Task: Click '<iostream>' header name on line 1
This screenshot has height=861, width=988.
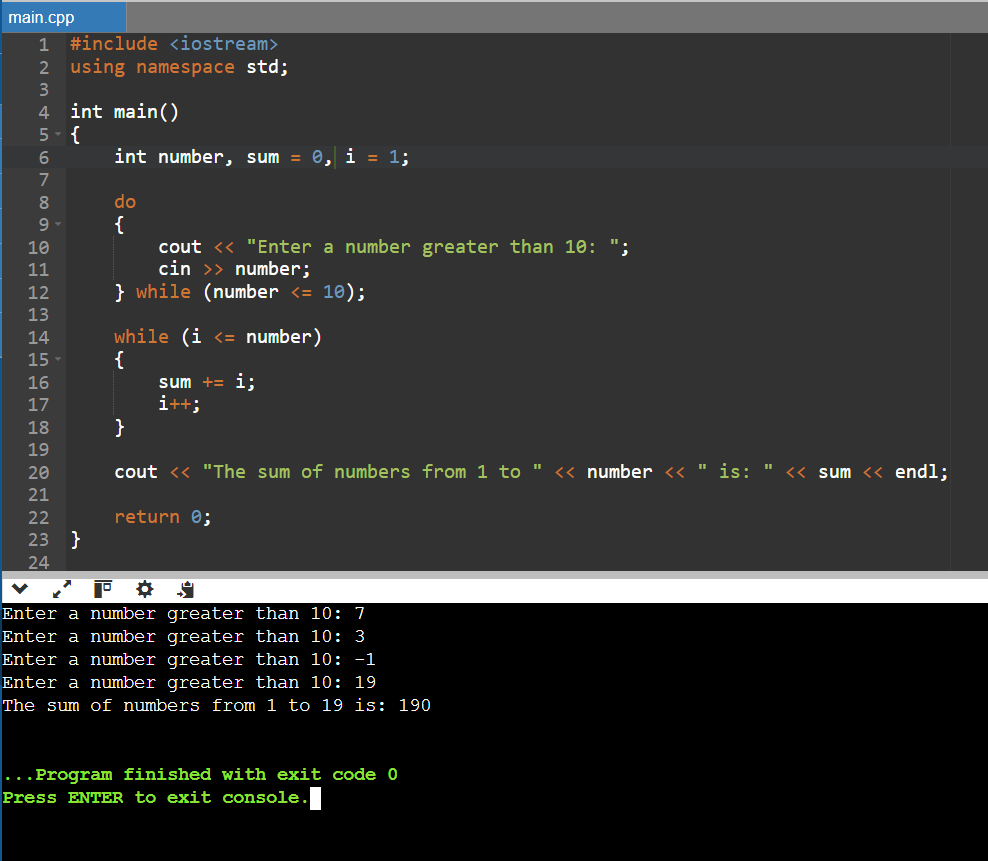Action: tap(224, 44)
